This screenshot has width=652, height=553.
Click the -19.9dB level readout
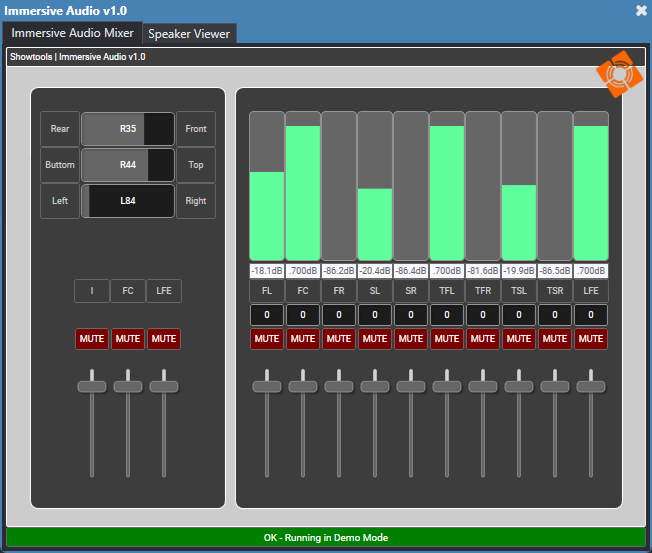(x=519, y=271)
